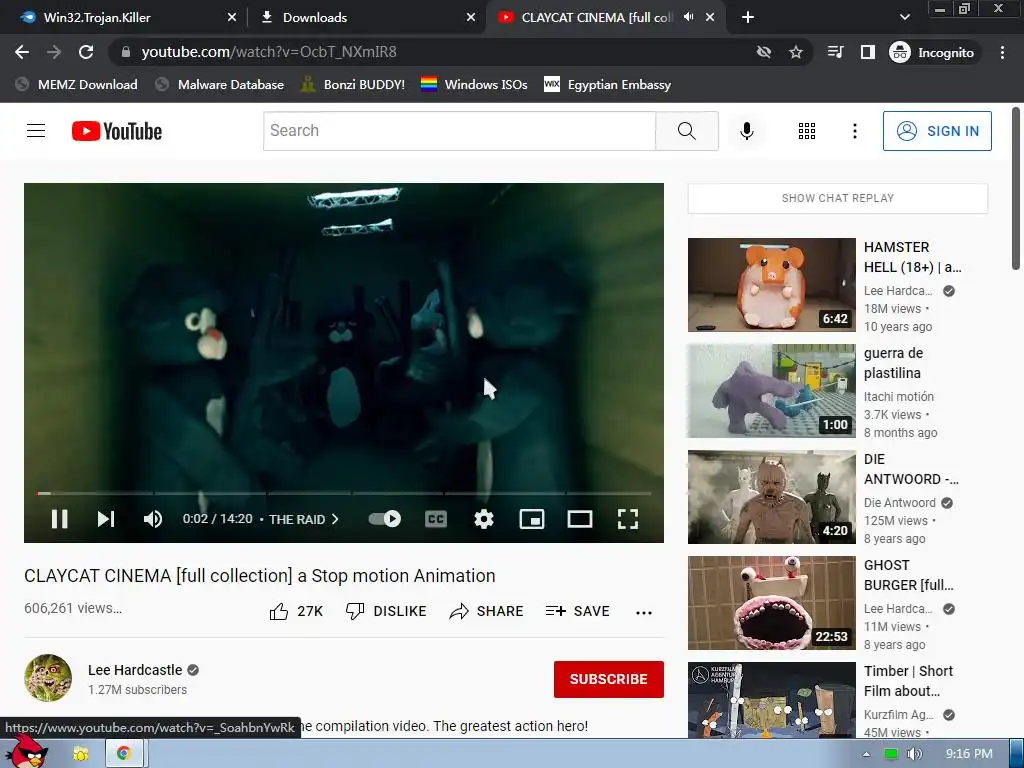This screenshot has width=1024, height=768.
Task: Reload the current page
Action: (86, 52)
